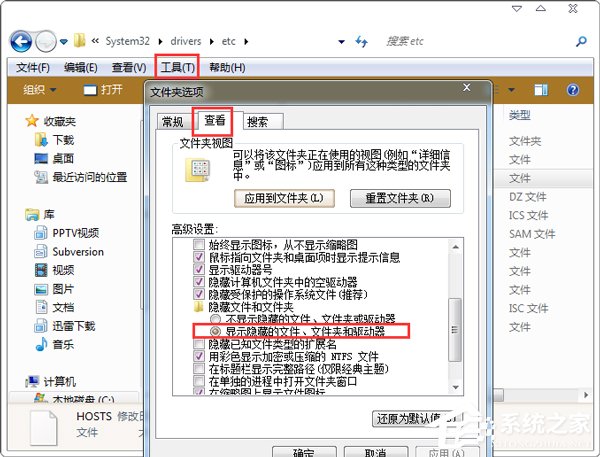600x457 pixels.
Task: Collapse the Favorites (收藏夹) tree section
Action: [18, 121]
